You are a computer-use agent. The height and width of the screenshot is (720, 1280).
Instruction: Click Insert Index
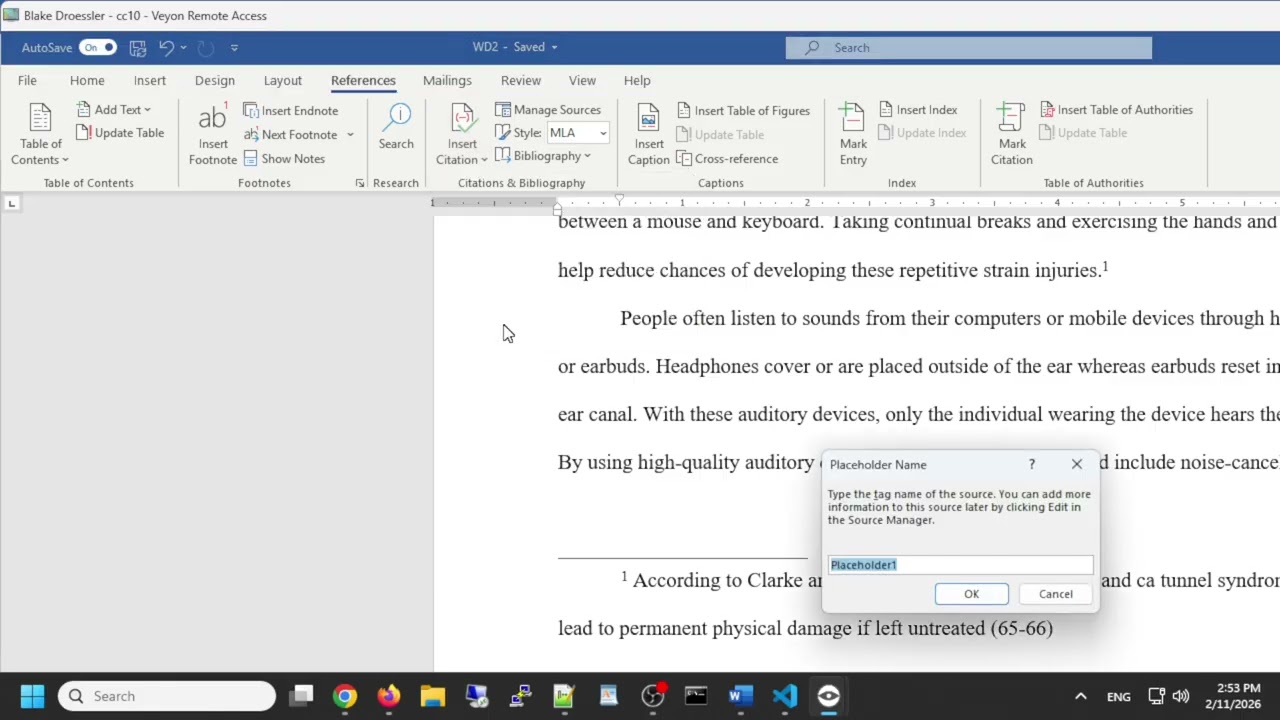point(918,110)
